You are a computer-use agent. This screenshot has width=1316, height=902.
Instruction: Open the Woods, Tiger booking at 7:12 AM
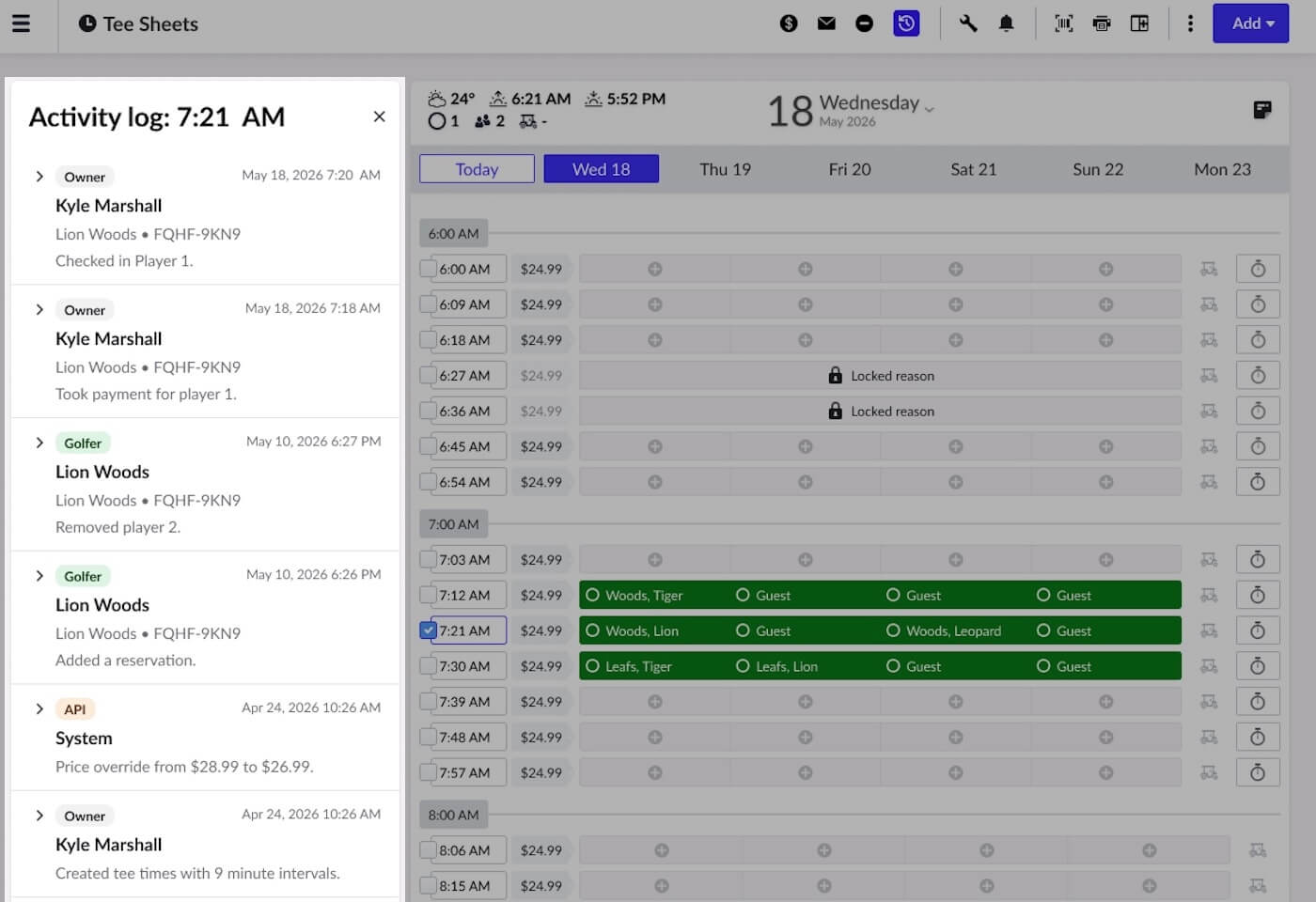(644, 595)
